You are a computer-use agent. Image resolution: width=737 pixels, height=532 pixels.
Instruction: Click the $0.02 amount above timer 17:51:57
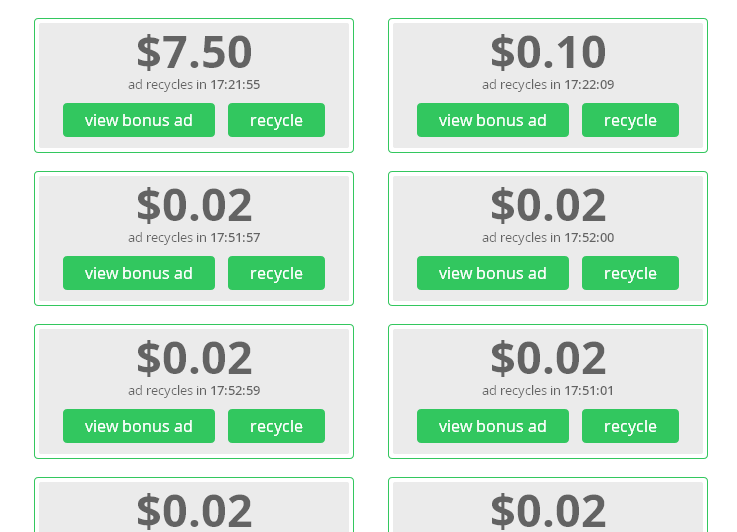pyautogui.click(x=194, y=205)
